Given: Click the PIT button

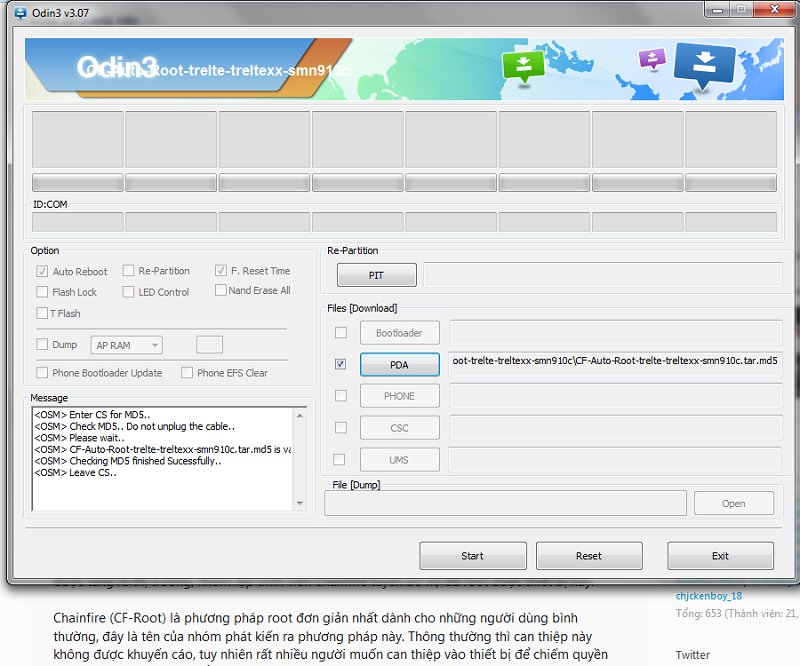Looking at the screenshot, I should [x=377, y=275].
